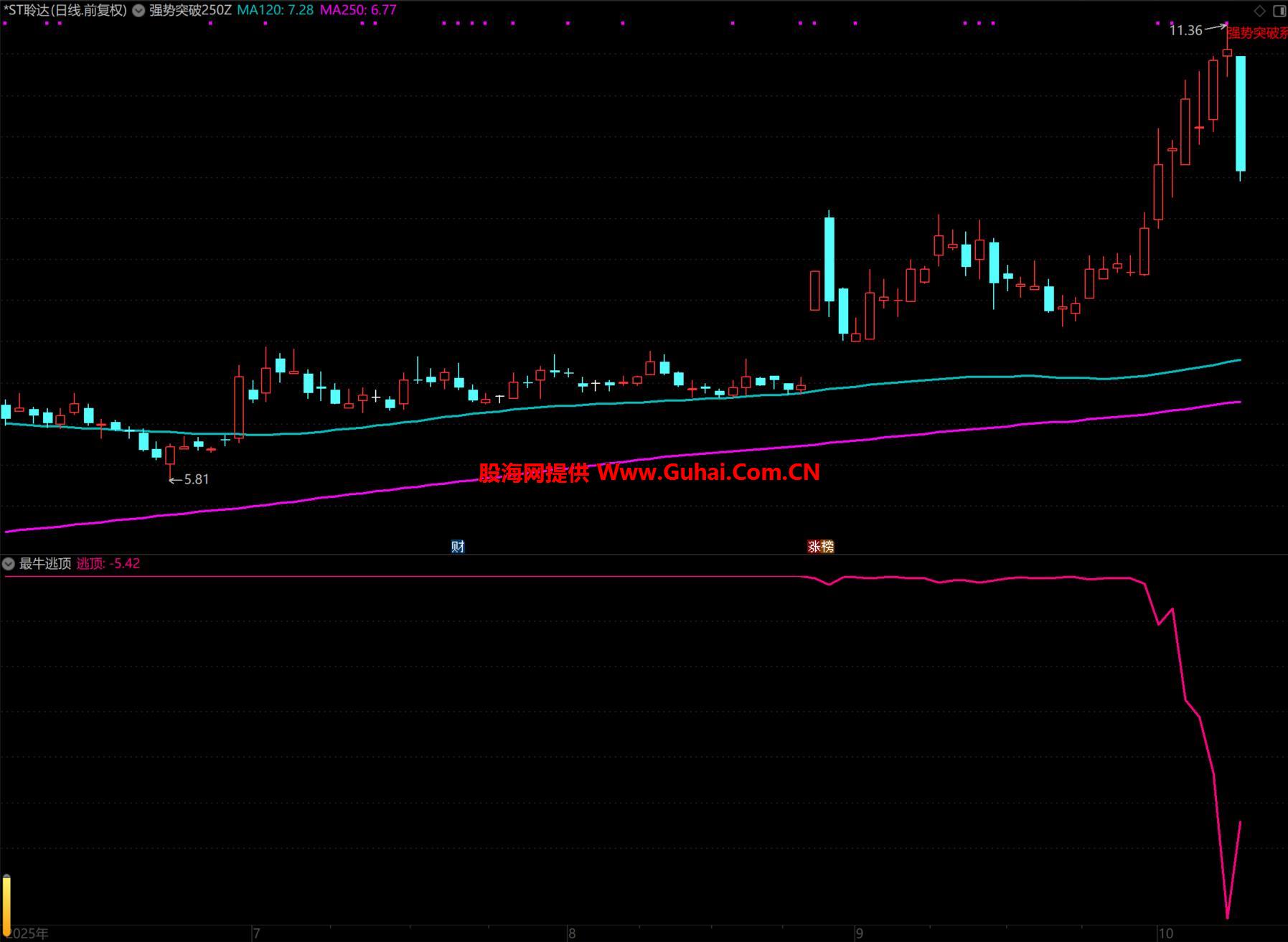Click the 11.36 high price label
1288x942 pixels.
pos(1185,30)
